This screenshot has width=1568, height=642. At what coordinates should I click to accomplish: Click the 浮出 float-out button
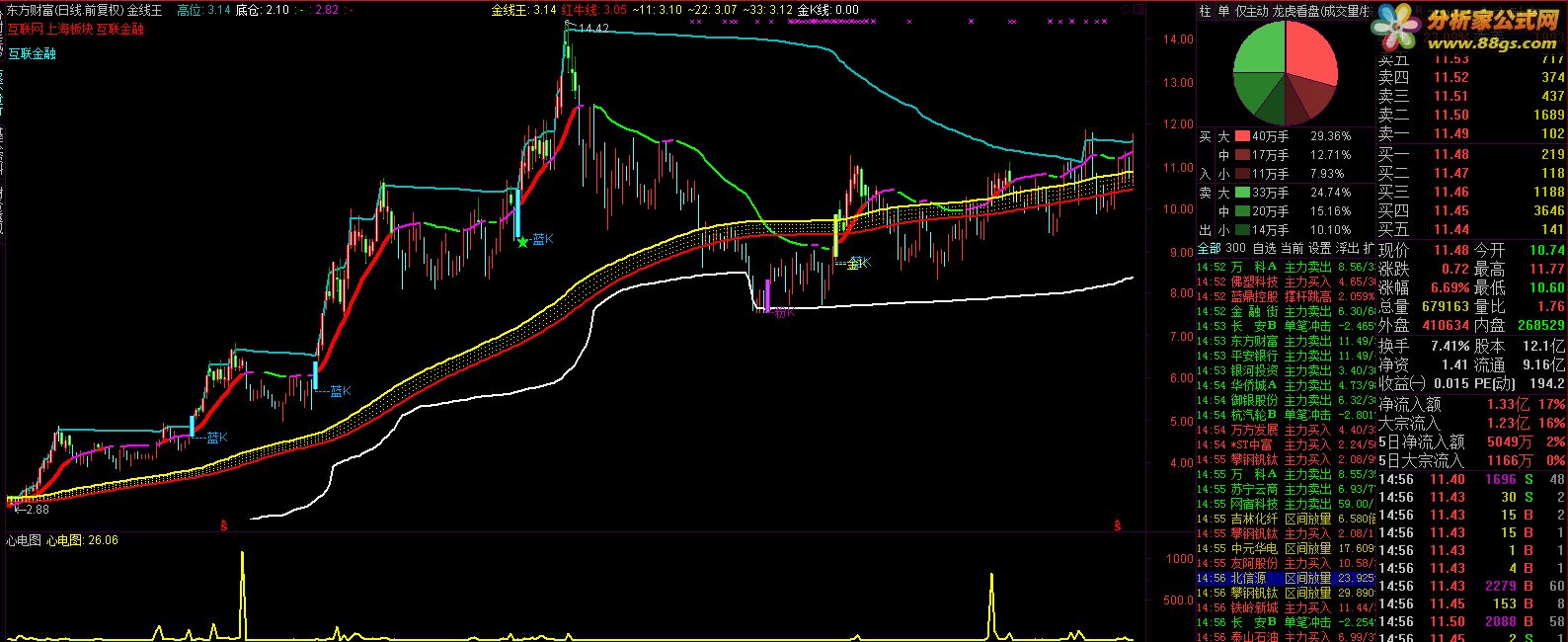(1347, 248)
